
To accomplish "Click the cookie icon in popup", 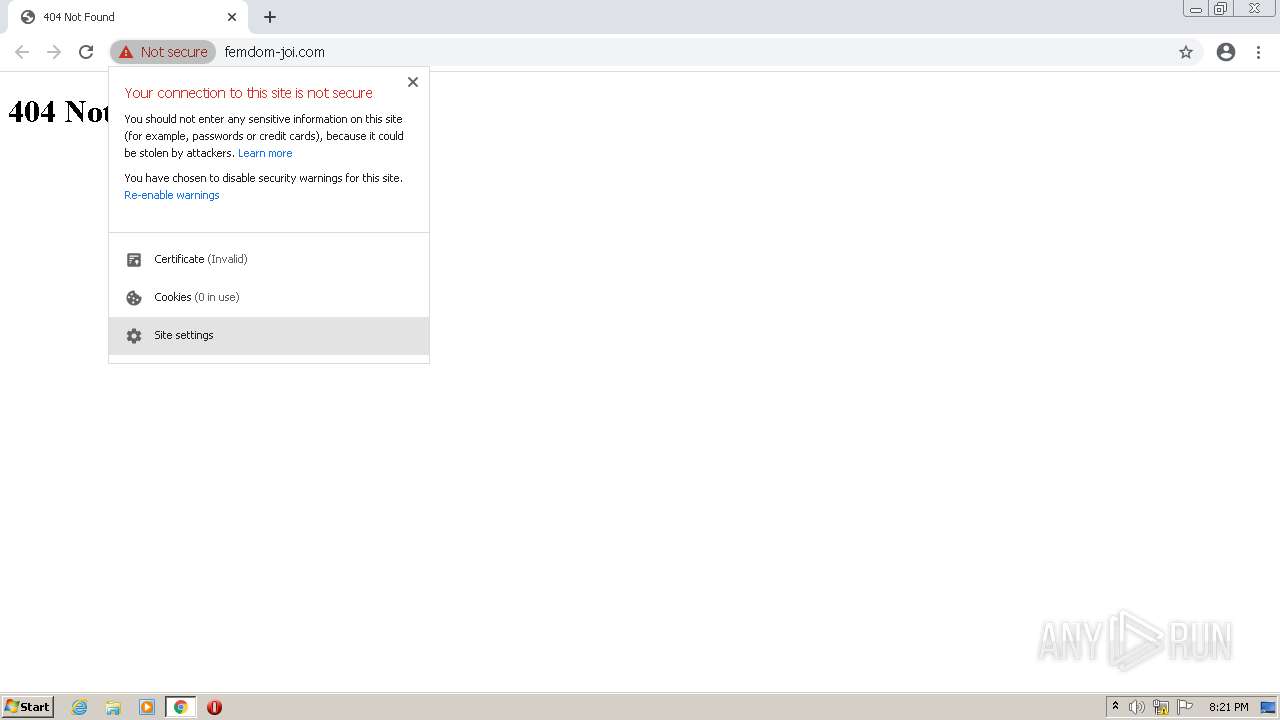I will (134, 298).
